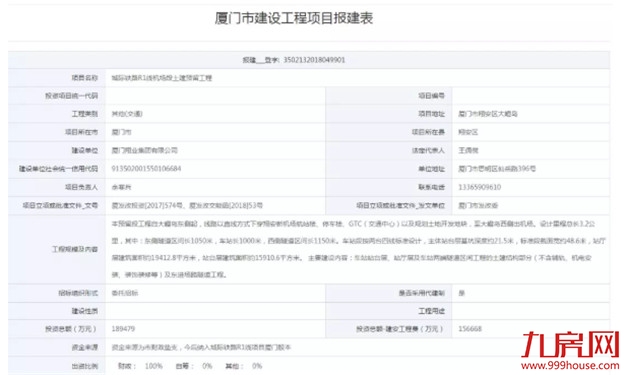
Task: Click the 单位地址 label
Action: coord(431,169)
